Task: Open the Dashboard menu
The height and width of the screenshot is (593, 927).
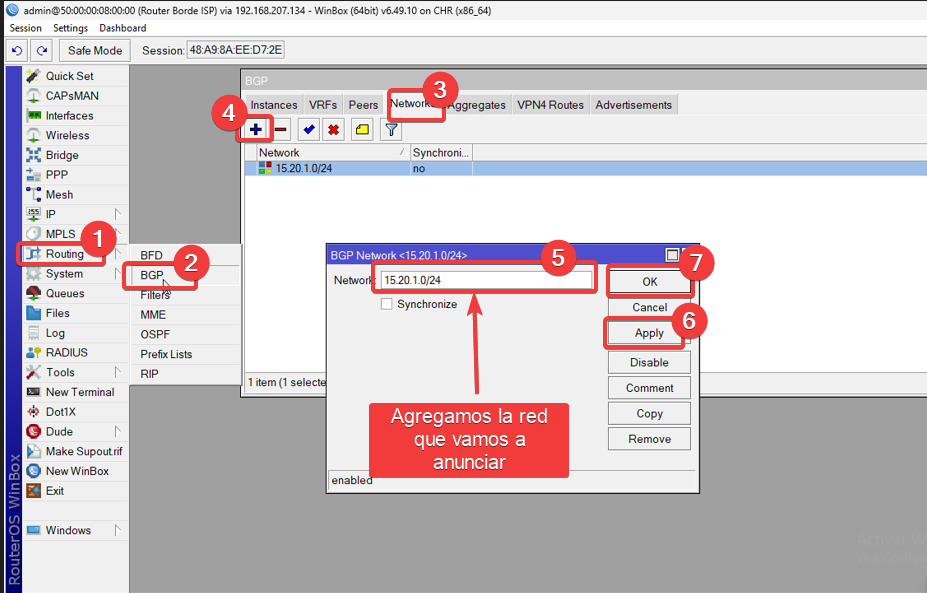Action: (122, 27)
